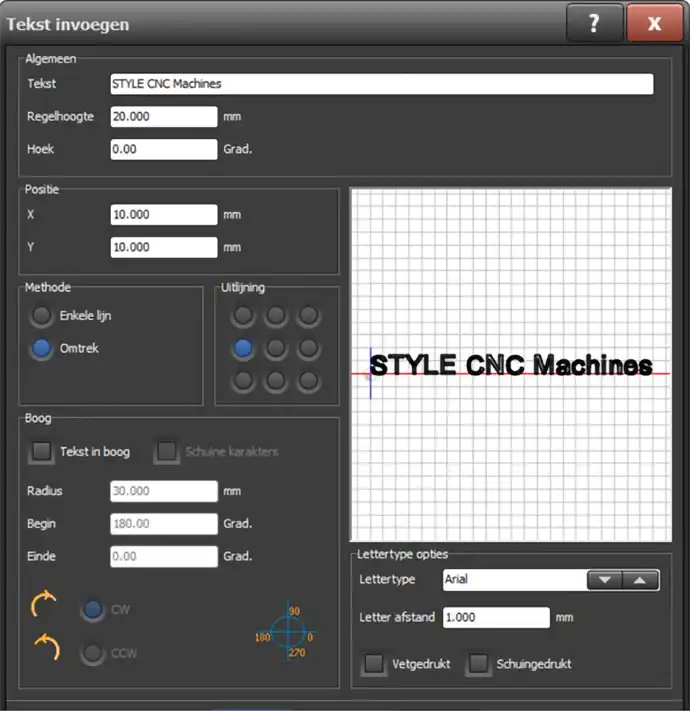690x711 pixels.
Task: Choose middle-left alignment in Uitlijning
Action: [243, 348]
